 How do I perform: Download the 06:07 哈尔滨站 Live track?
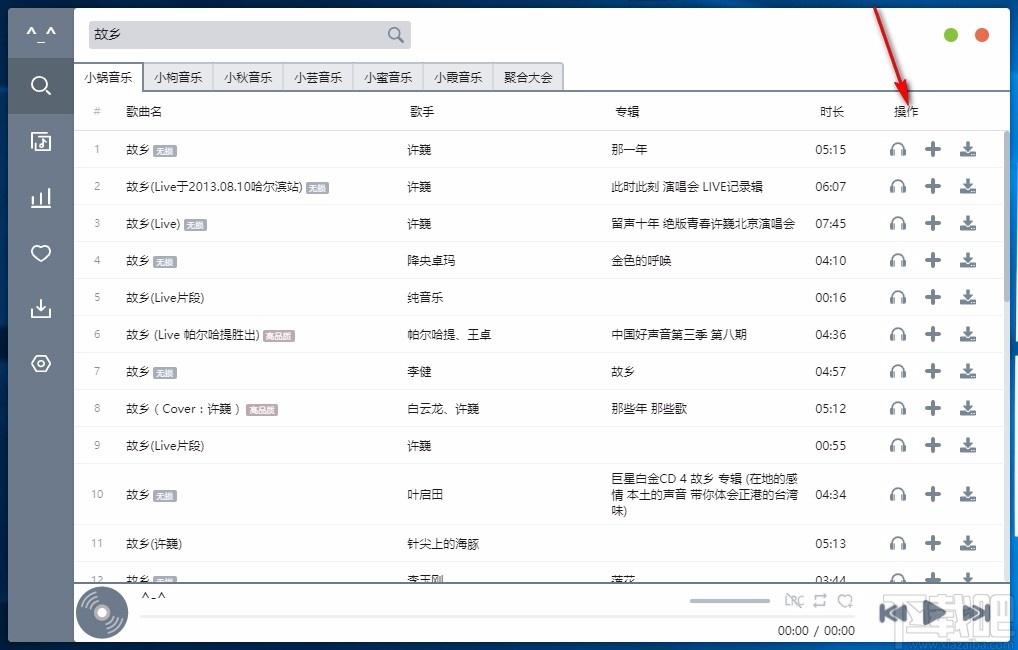coord(968,186)
